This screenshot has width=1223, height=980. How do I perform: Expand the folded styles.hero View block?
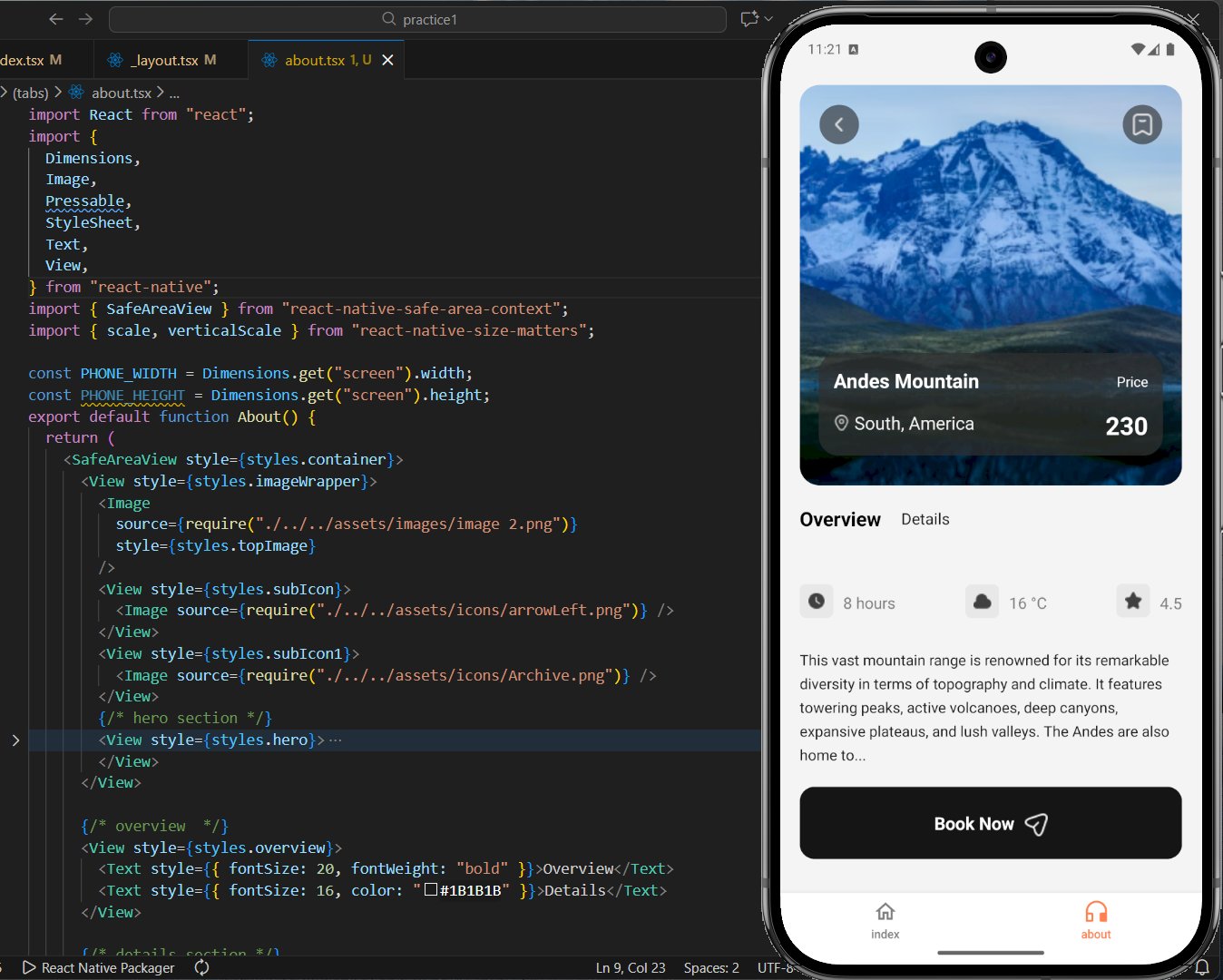click(x=15, y=740)
